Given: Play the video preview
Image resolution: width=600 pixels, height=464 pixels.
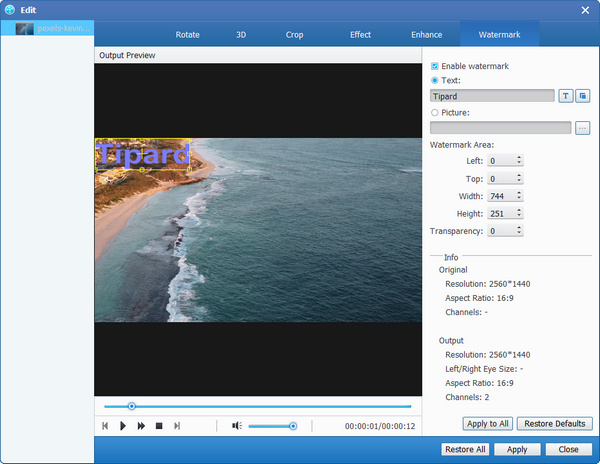Looking at the screenshot, I should tap(123, 426).
